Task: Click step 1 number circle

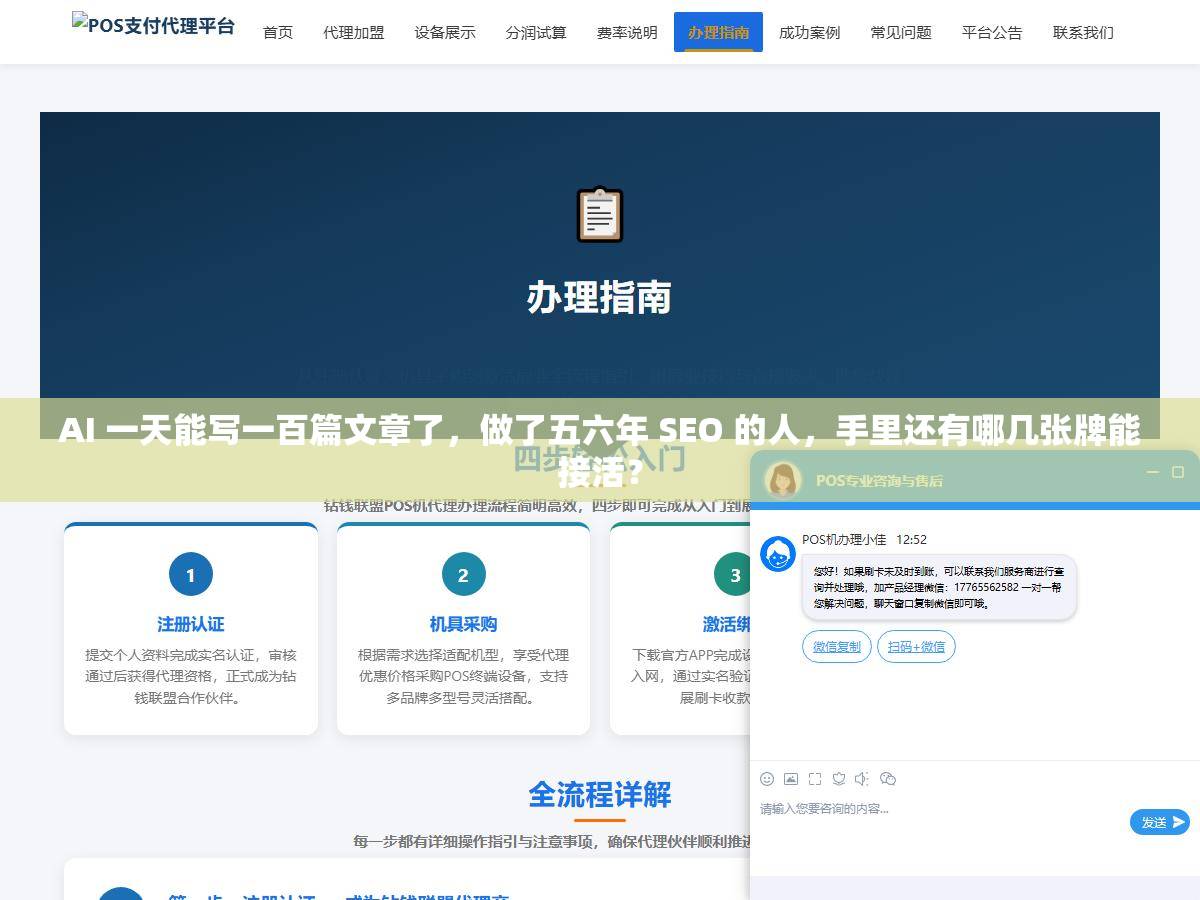Action: tap(191, 575)
